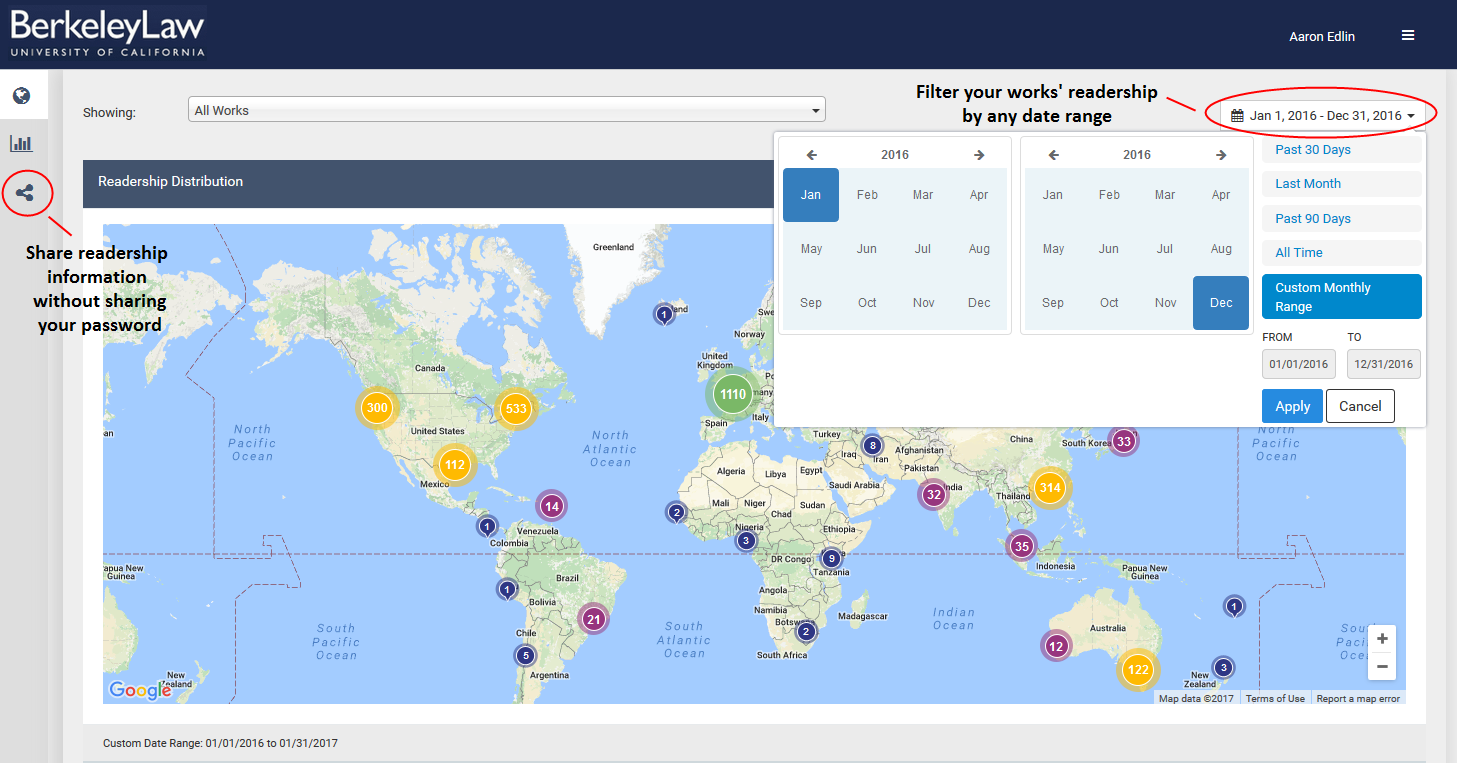Open the bar chart statistics view
The height and width of the screenshot is (763, 1457).
click(21, 144)
